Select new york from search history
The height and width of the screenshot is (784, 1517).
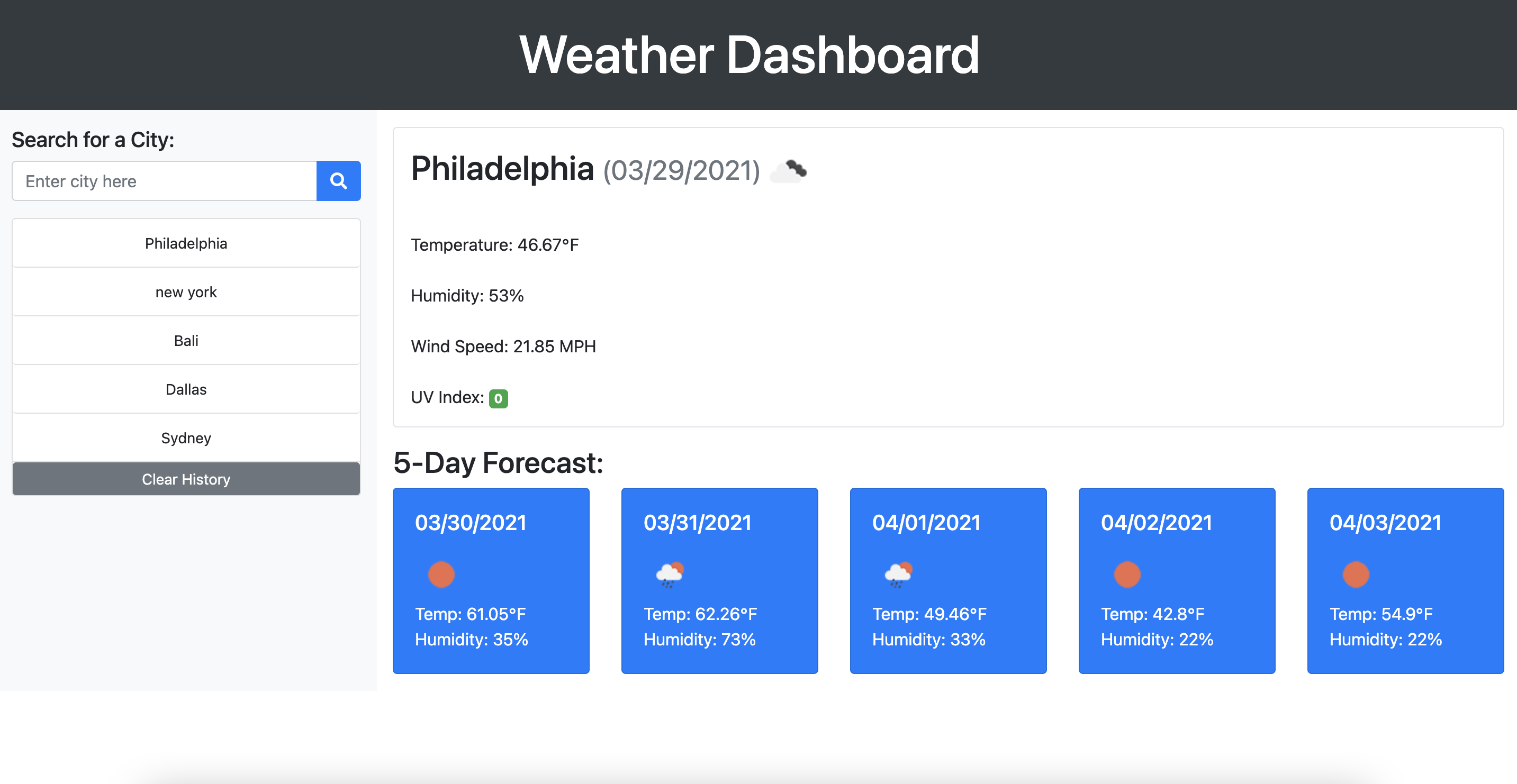[x=185, y=292]
